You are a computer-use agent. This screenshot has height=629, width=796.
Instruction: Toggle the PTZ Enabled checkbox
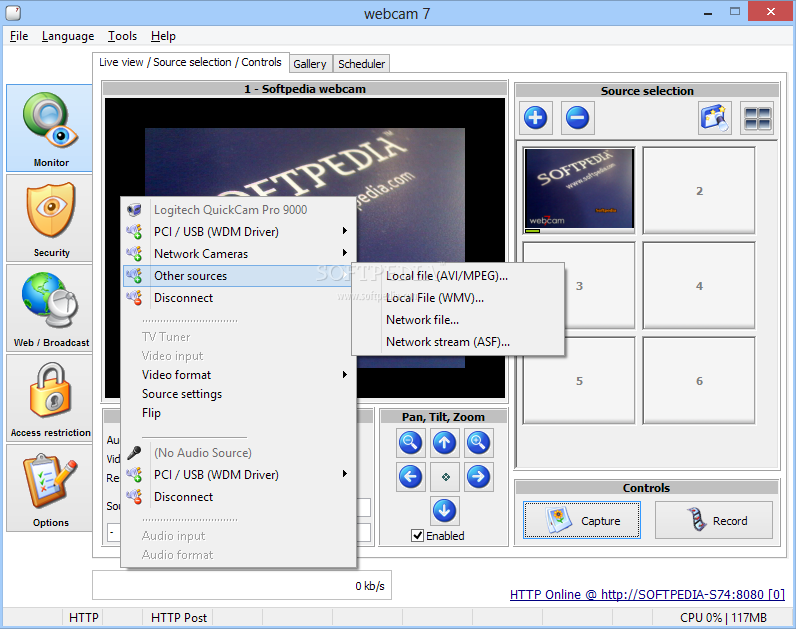[417, 536]
